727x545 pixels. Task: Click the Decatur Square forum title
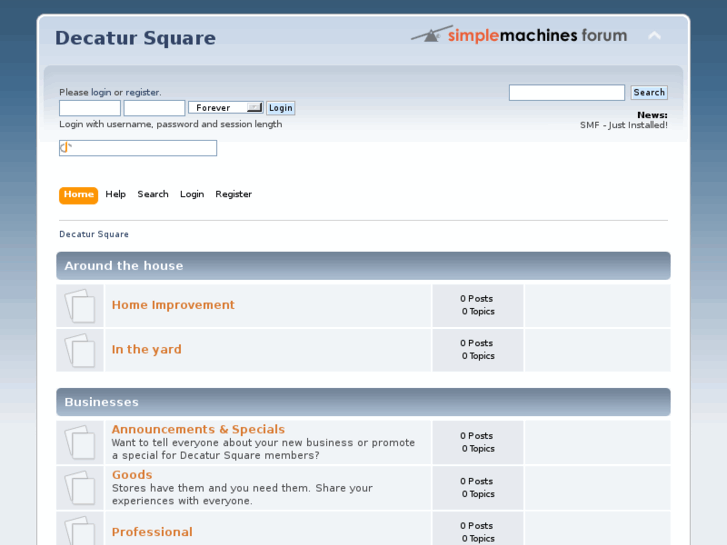tap(135, 38)
